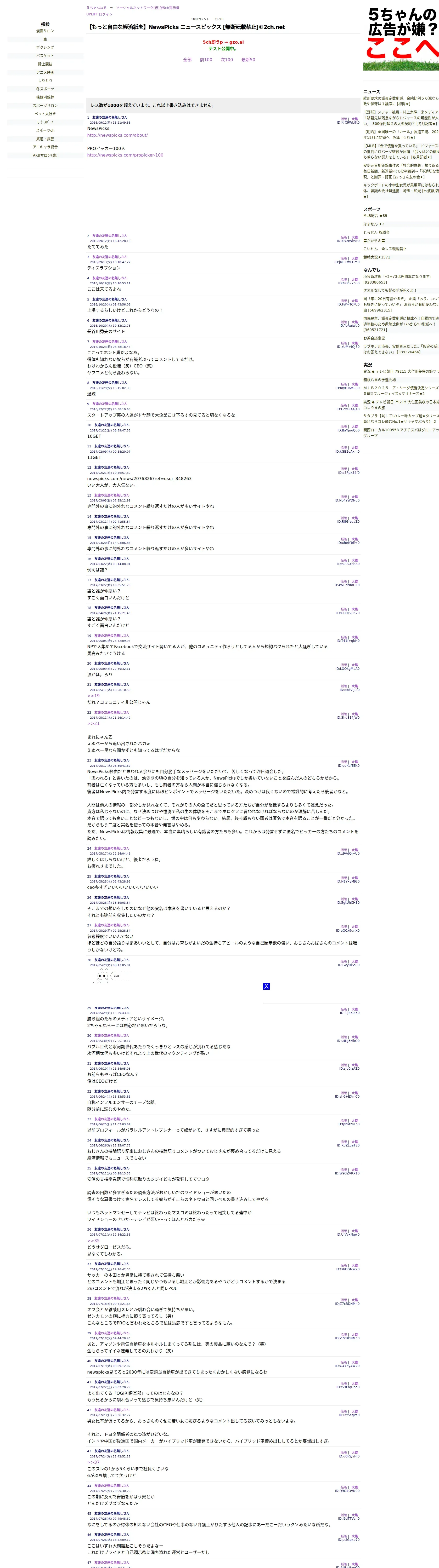This screenshot has height=1568, width=439.
Task: Click the 大砲 link on post 2
Action: tap(355, 237)
